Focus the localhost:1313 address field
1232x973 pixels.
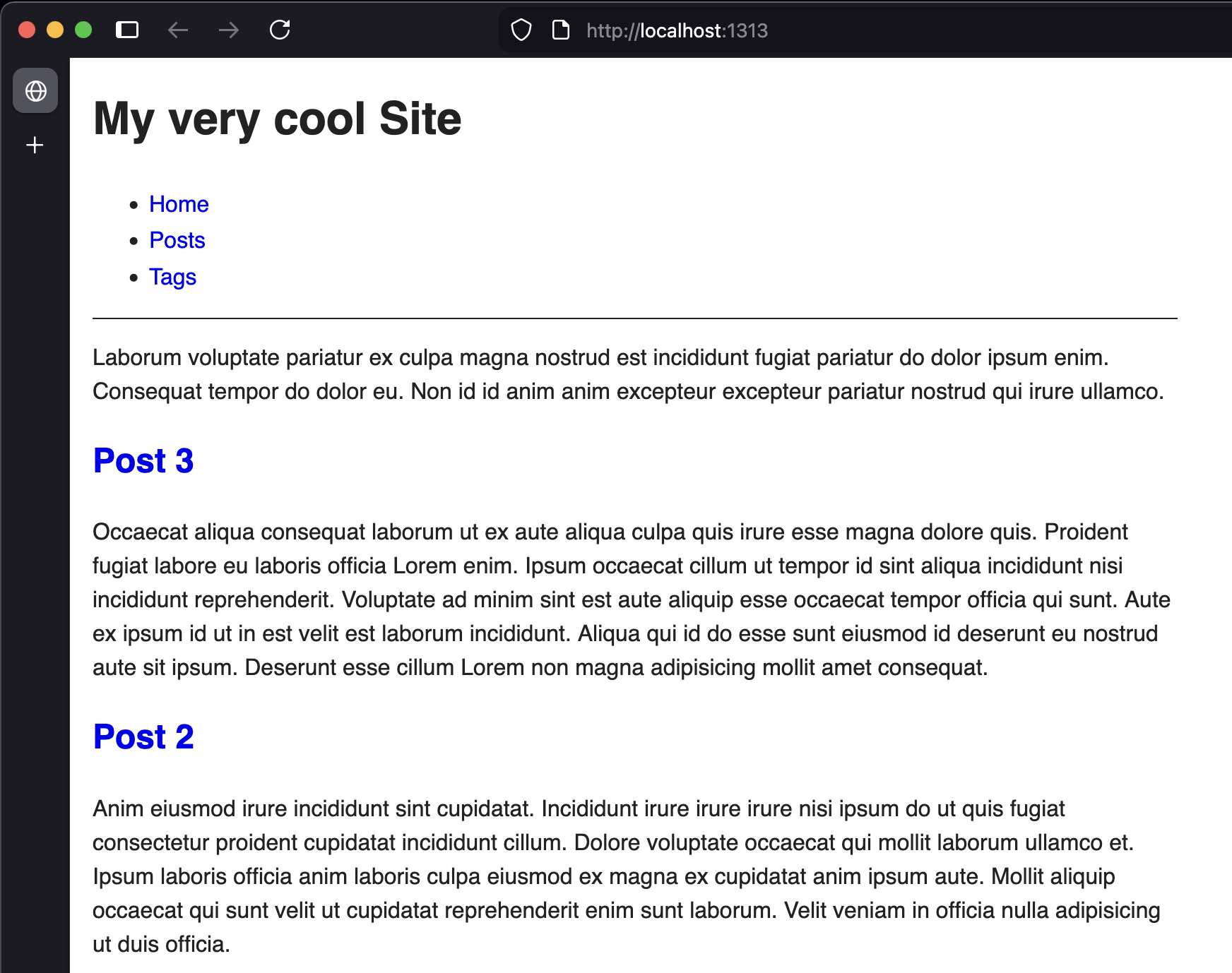(x=677, y=30)
